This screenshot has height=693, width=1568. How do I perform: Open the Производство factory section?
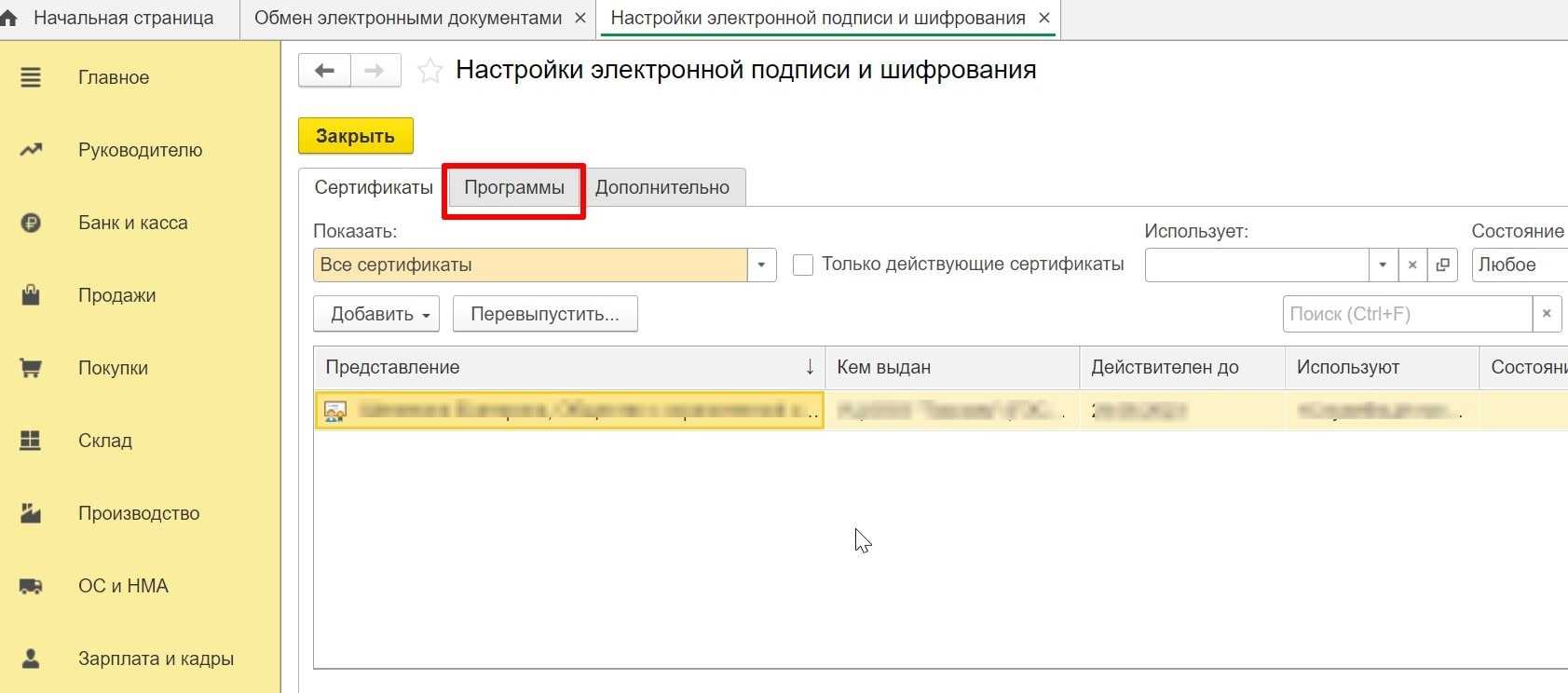point(138,513)
